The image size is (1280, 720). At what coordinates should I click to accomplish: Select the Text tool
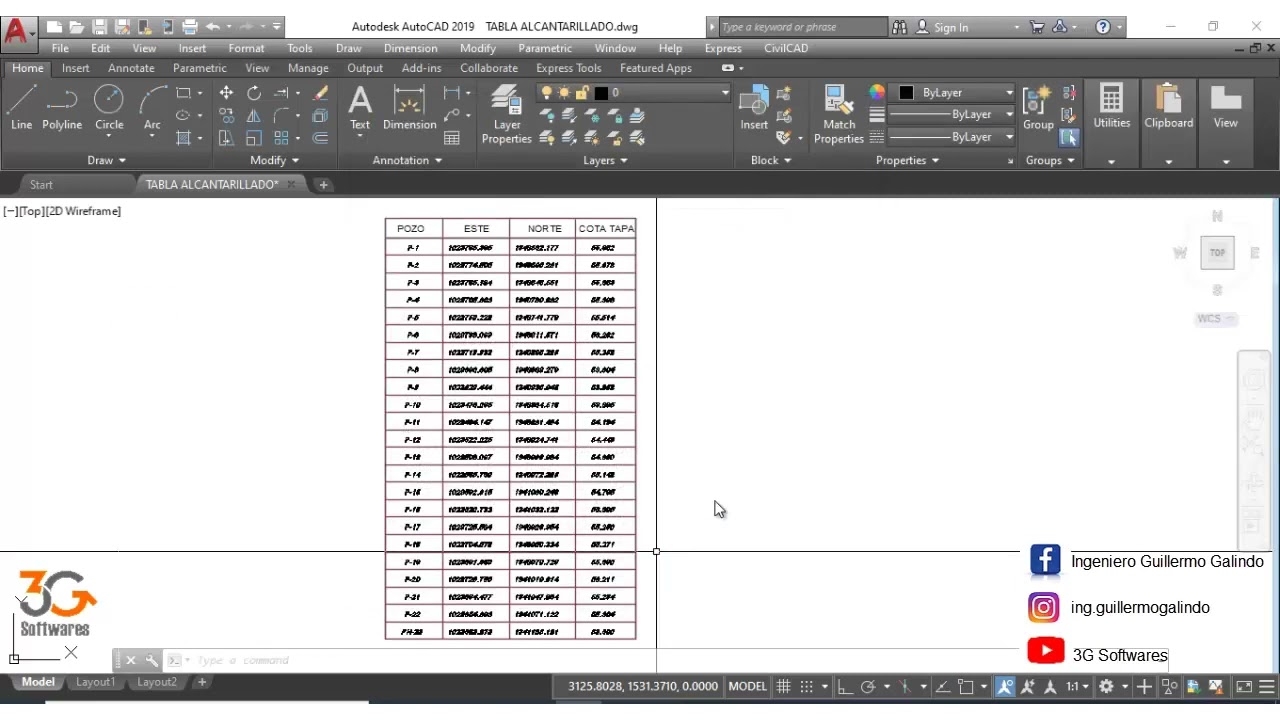[x=360, y=107]
